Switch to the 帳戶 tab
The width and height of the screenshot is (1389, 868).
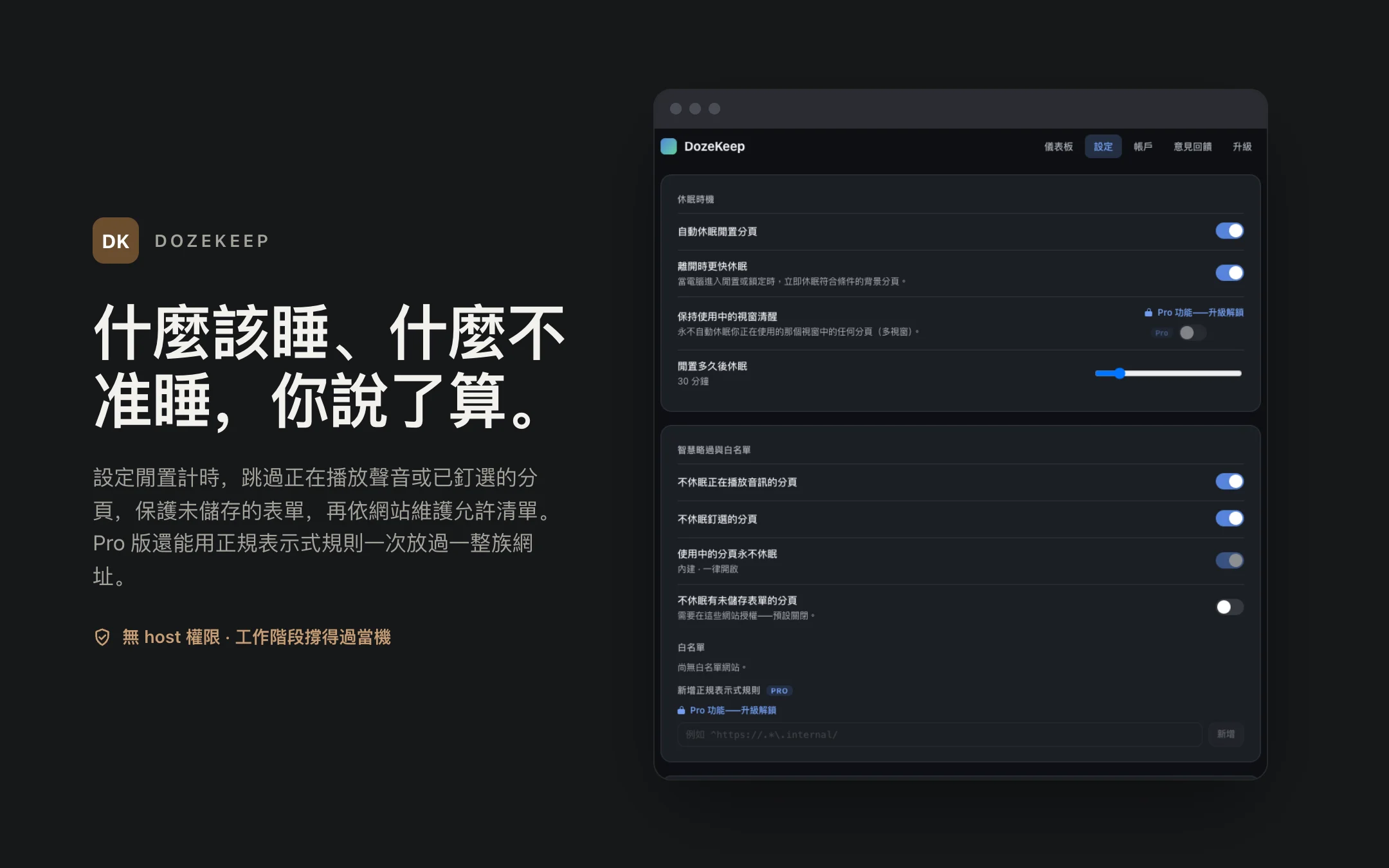coord(1143,147)
